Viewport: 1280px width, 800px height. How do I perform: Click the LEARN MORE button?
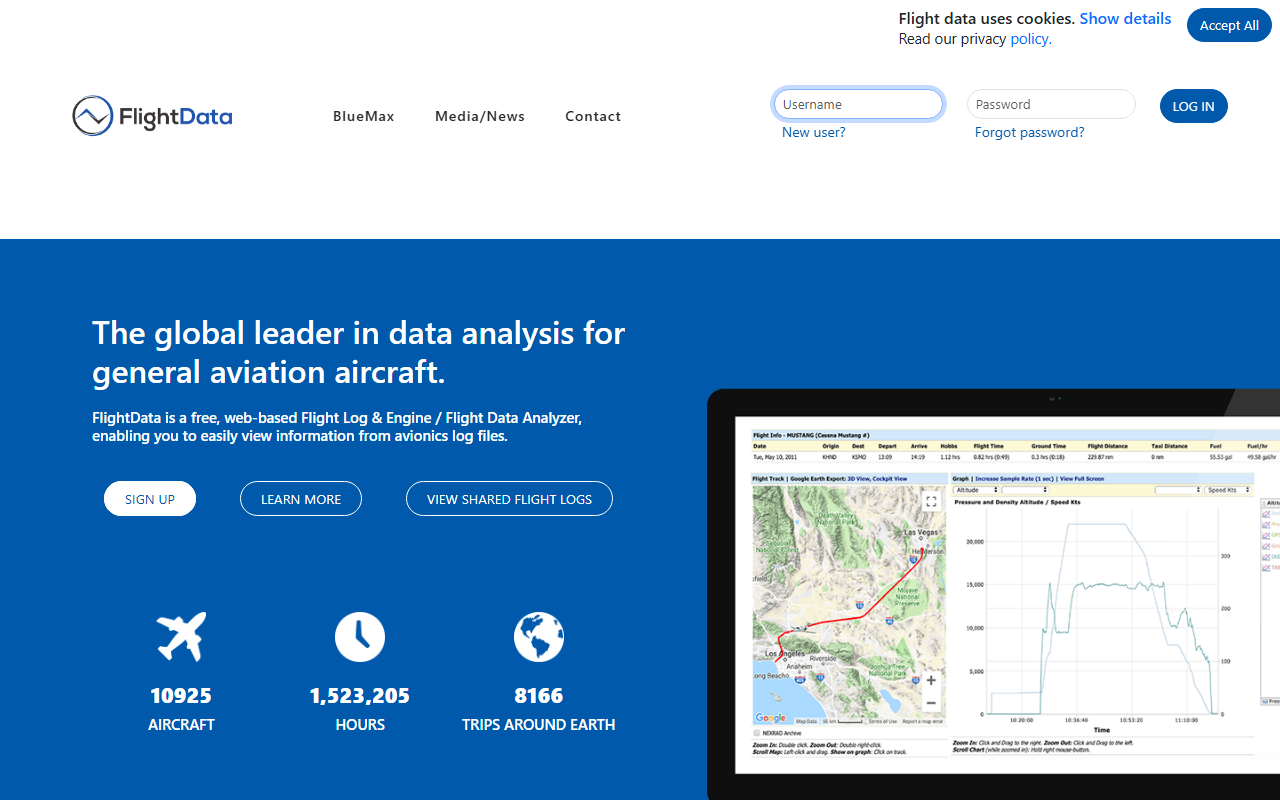(301, 499)
